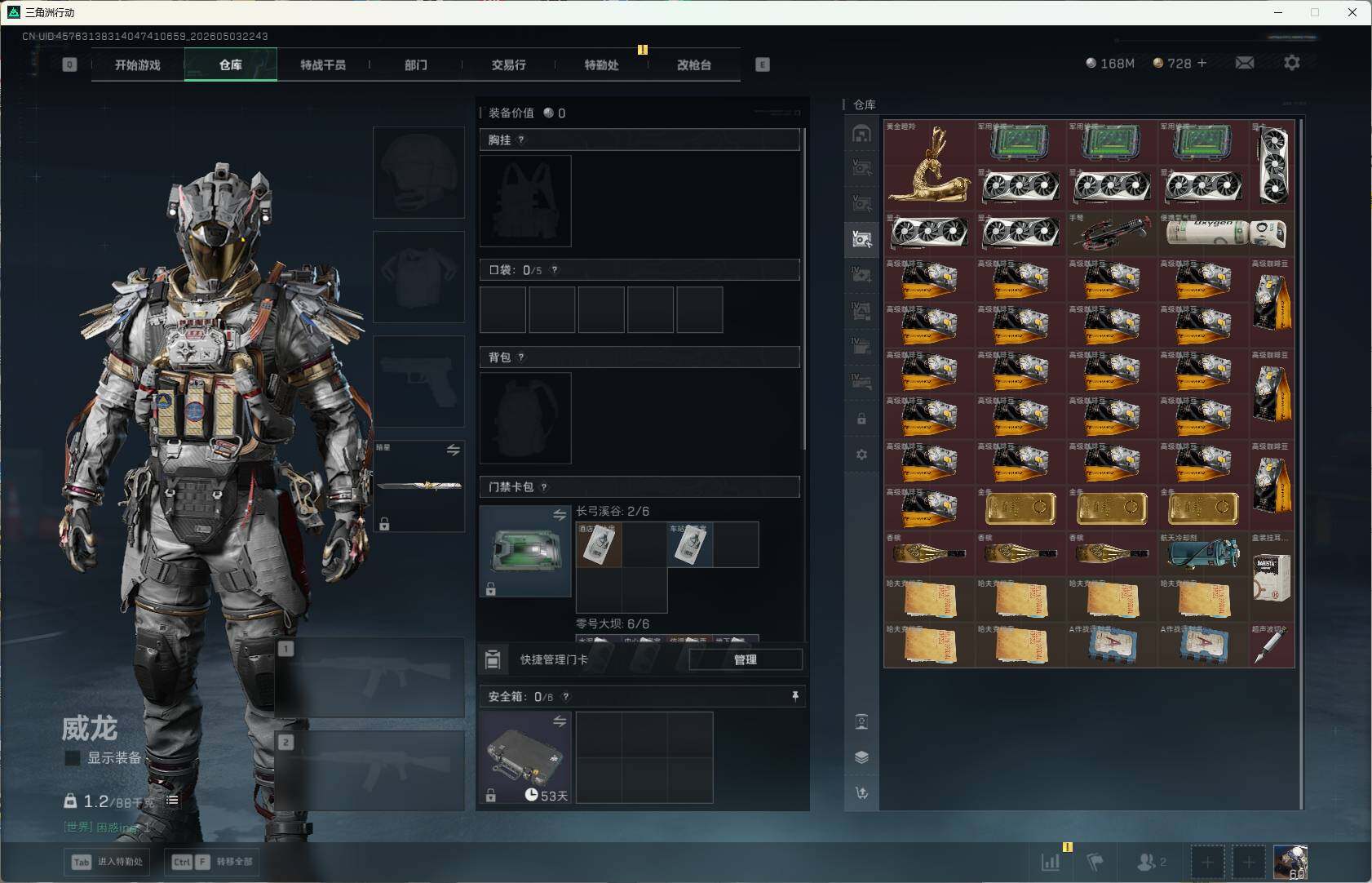Open the mail inbox envelope icon
This screenshot has height=883, width=1372.
tap(1245, 63)
